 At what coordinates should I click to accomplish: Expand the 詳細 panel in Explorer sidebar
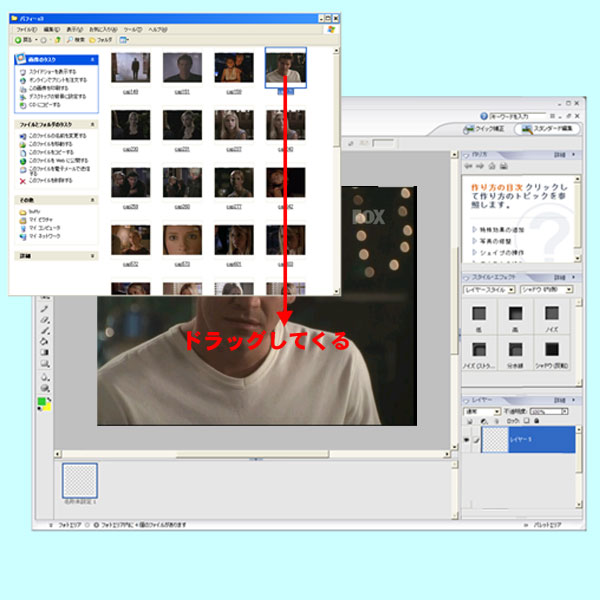(92, 256)
